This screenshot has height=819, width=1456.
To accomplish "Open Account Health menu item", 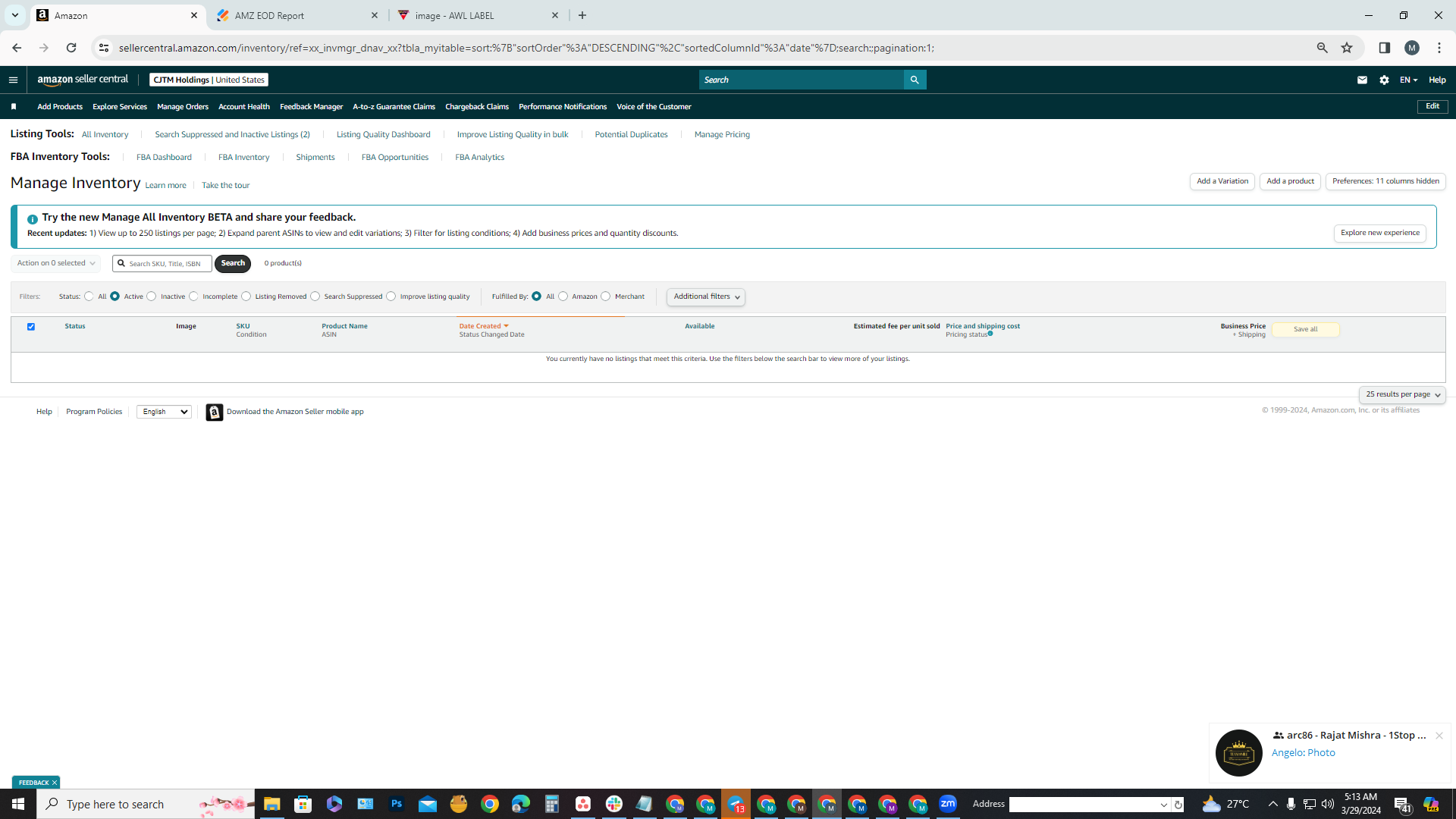I will click(x=244, y=107).
